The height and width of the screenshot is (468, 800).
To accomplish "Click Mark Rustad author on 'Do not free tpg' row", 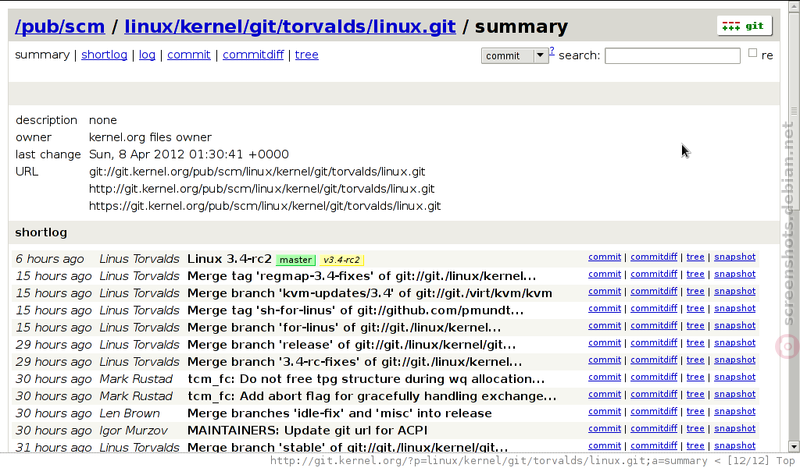I will [136, 379].
